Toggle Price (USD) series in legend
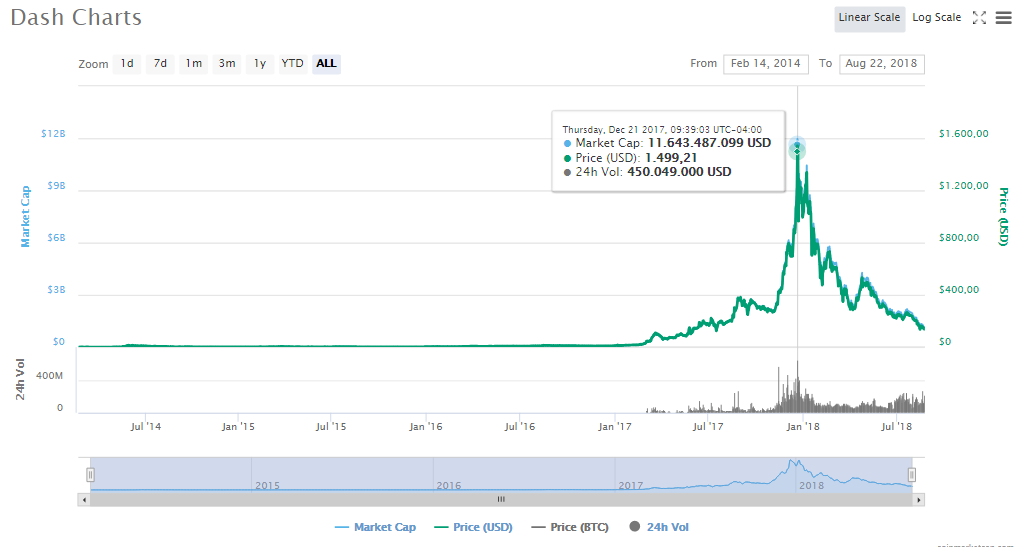Screen dimensions: 1025x547 coord(473,527)
